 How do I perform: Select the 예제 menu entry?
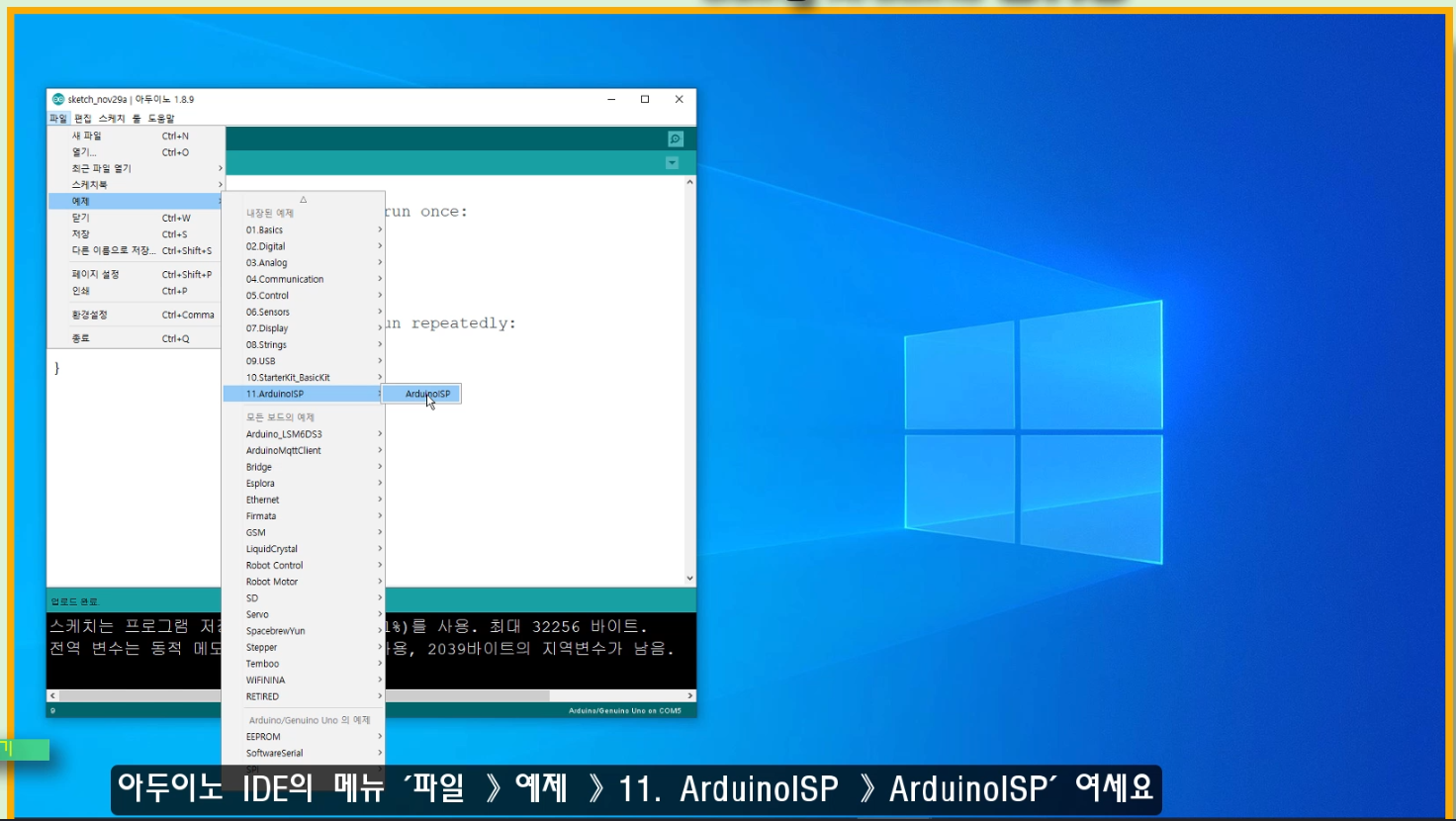click(136, 201)
